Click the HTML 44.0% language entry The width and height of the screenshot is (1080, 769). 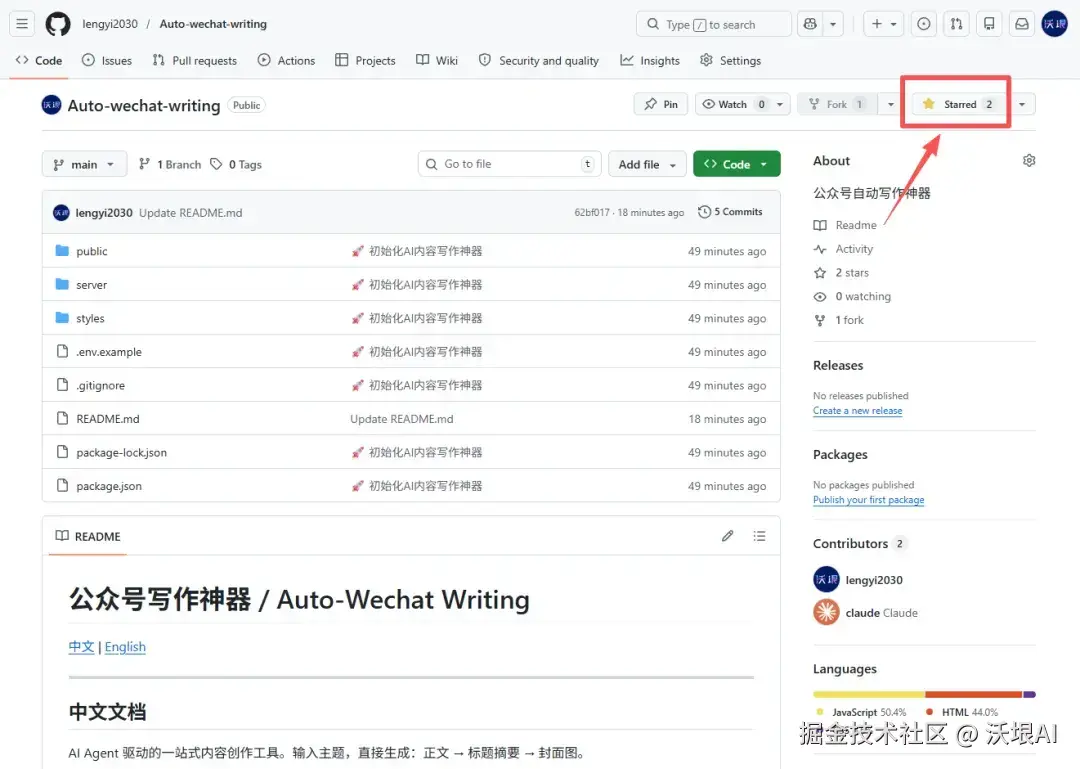[962, 712]
